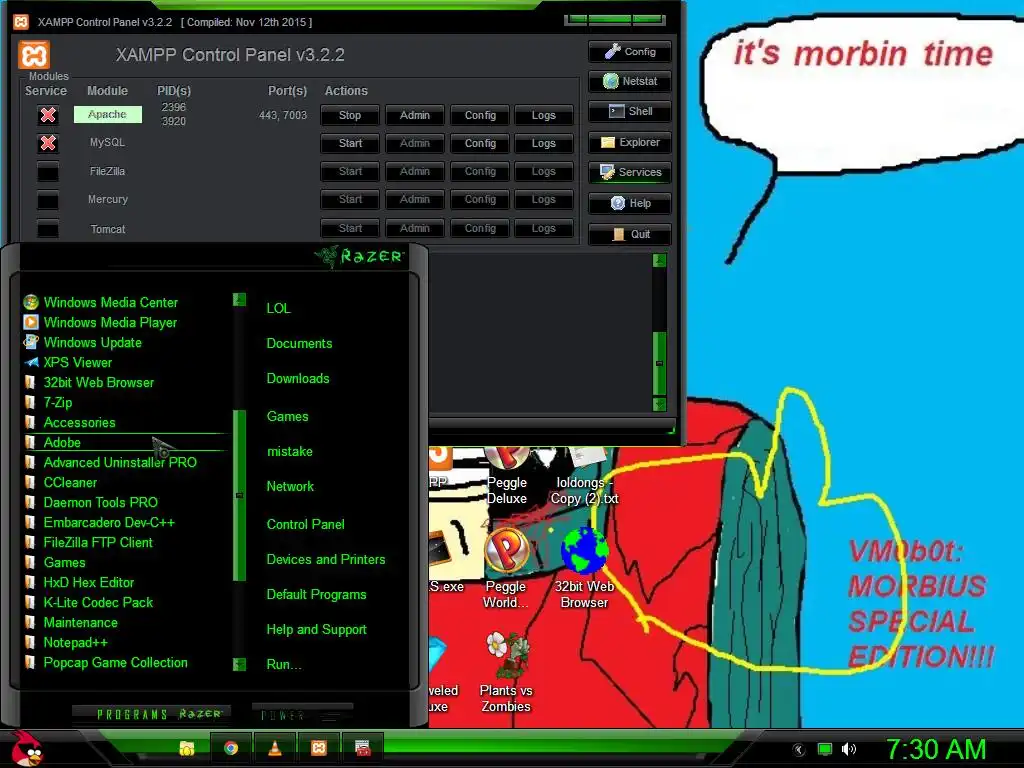Expand the Adobe program folder
This screenshot has width=1024, height=768.
(x=62, y=443)
